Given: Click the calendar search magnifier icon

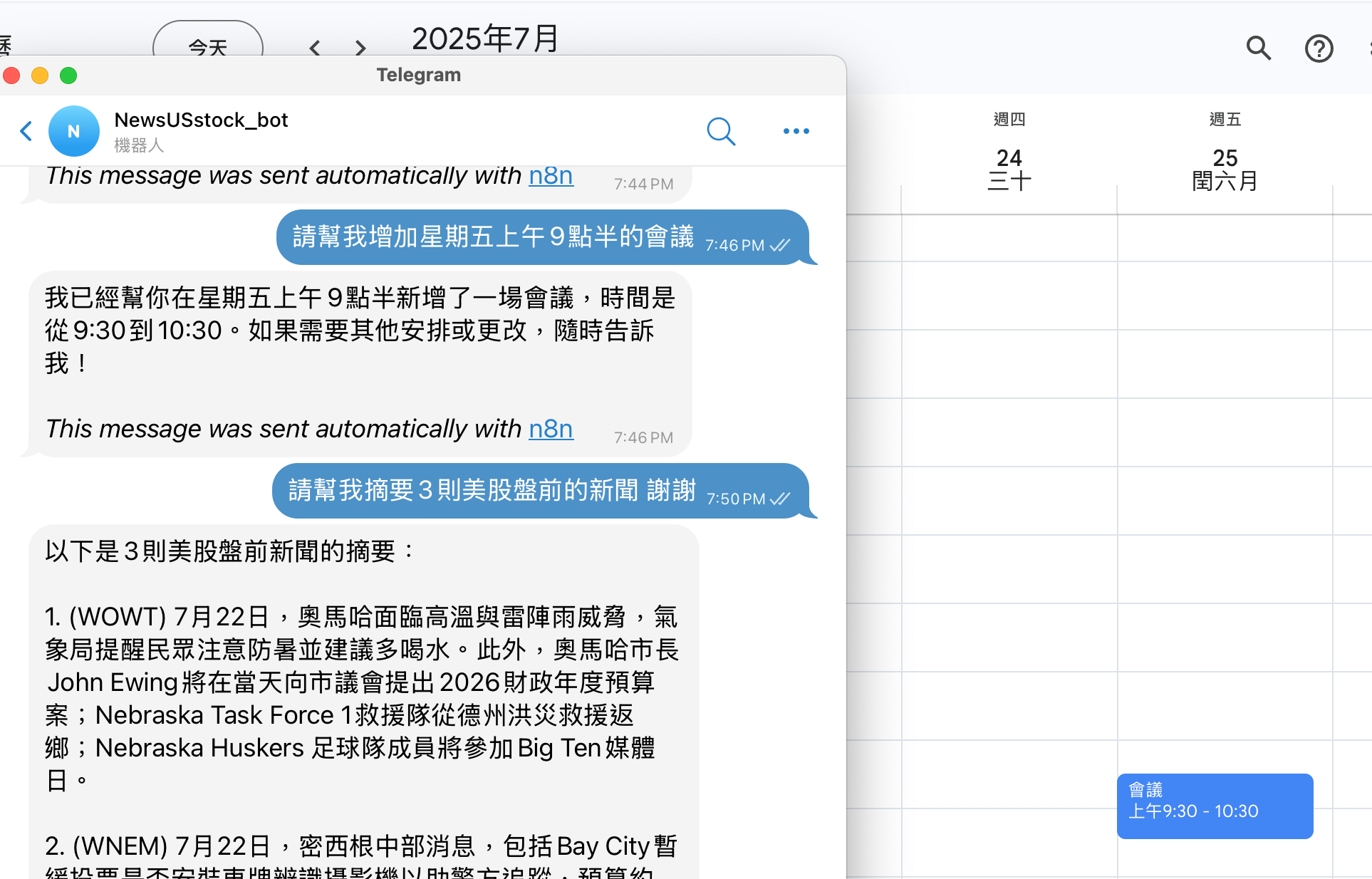Looking at the screenshot, I should [x=1258, y=48].
